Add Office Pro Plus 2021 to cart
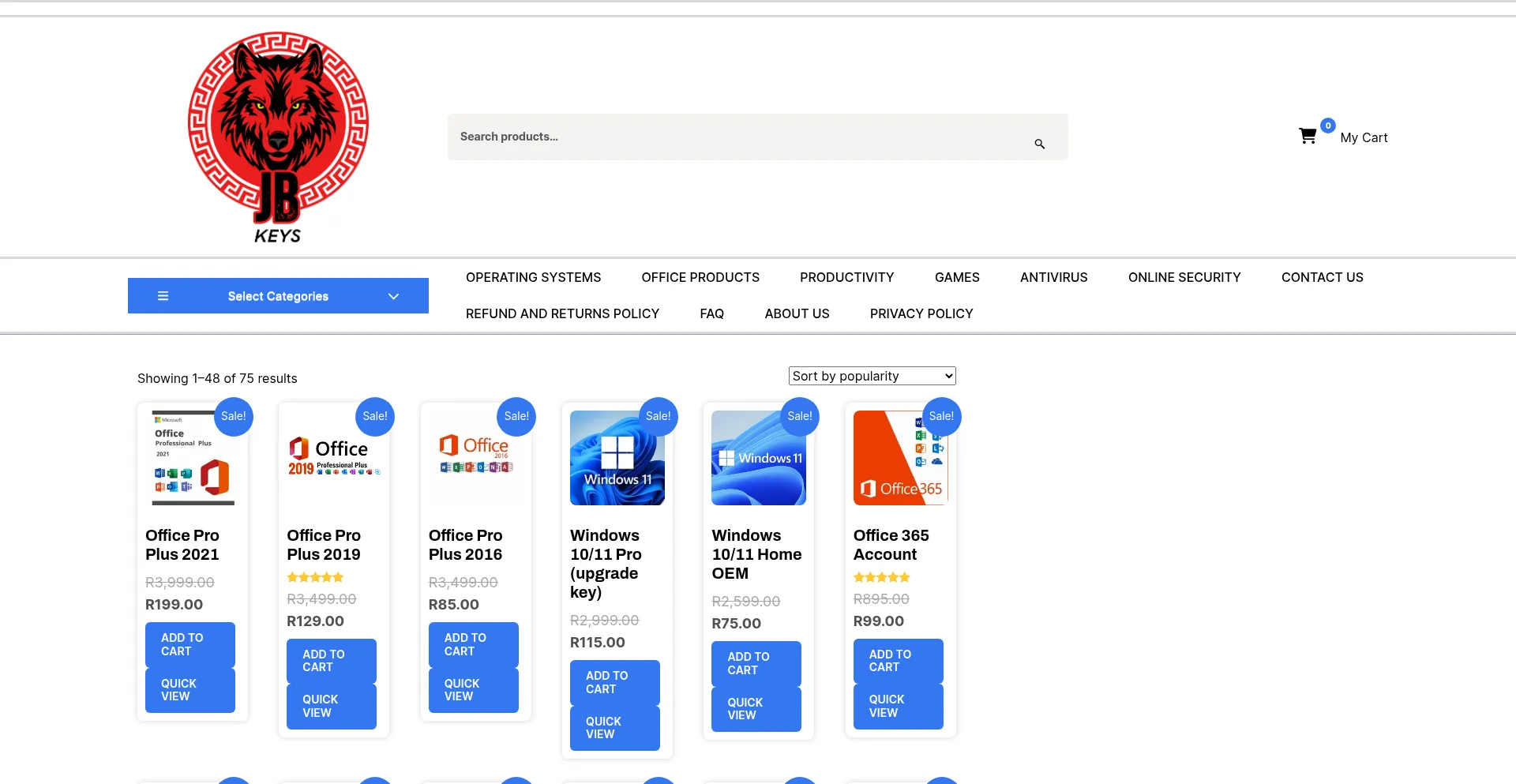Viewport: 1516px width, 784px height. [x=190, y=644]
